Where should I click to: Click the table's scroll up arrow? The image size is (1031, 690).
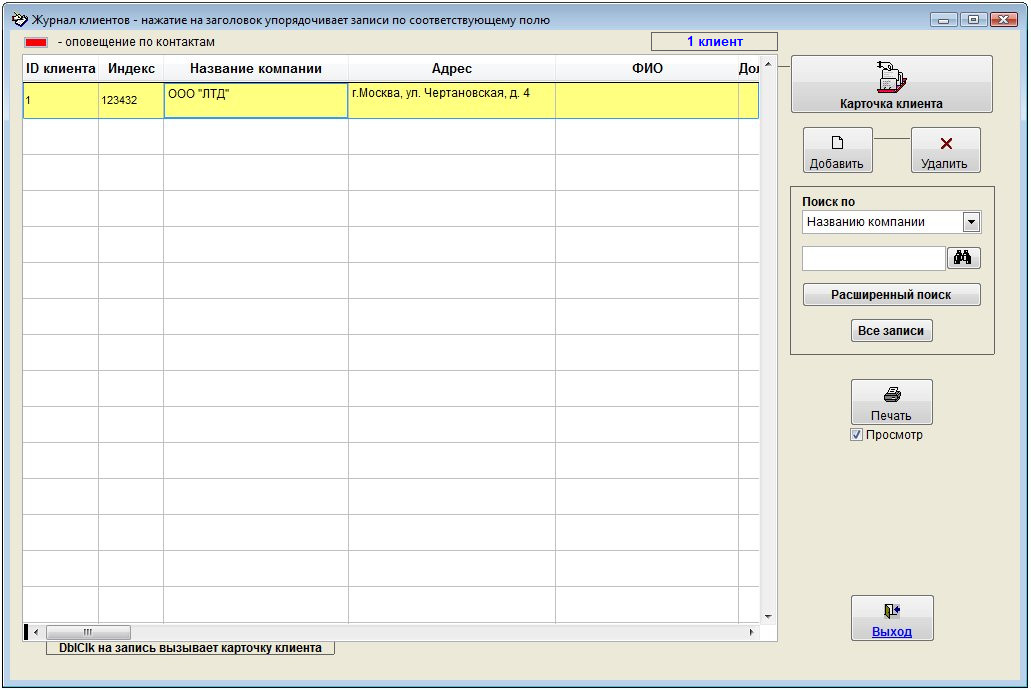768,64
